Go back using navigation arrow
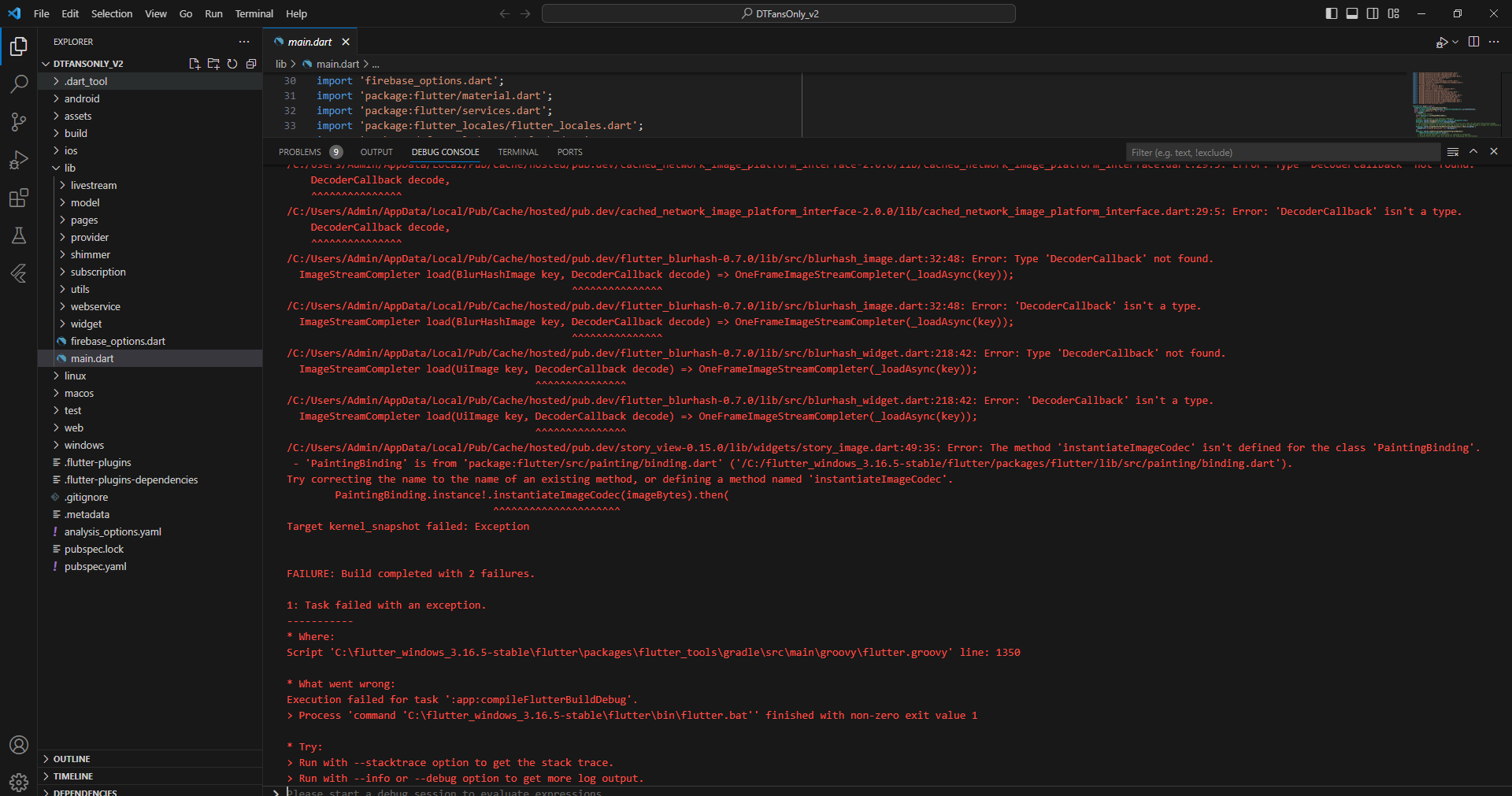 coord(505,13)
